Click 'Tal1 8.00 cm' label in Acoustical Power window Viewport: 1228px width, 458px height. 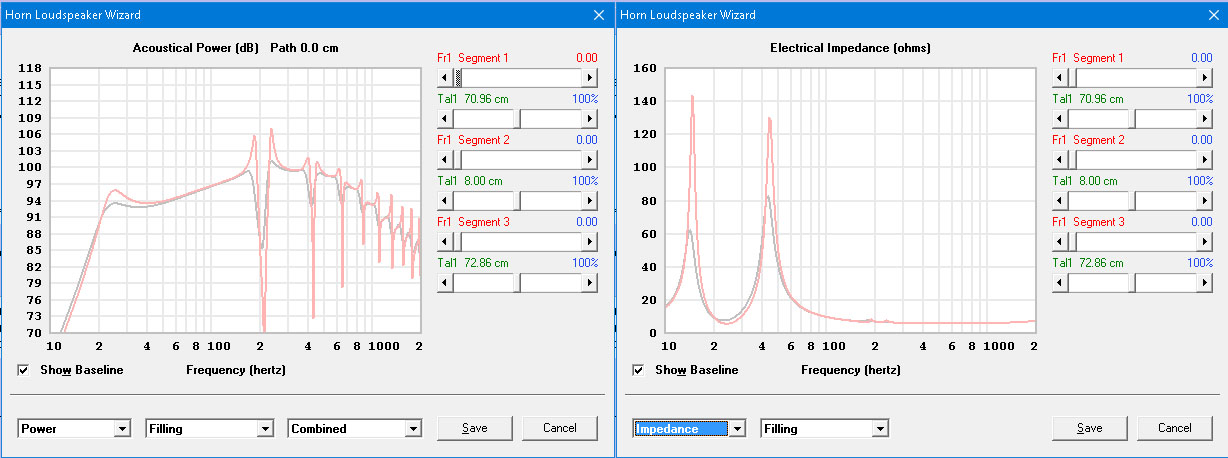tap(470, 181)
